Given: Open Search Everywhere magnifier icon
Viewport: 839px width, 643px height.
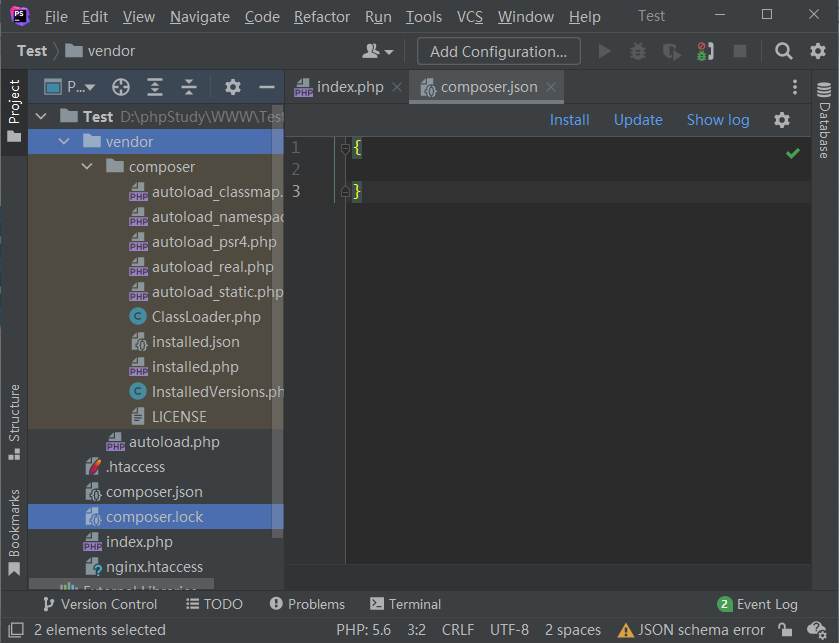Looking at the screenshot, I should coord(783,51).
